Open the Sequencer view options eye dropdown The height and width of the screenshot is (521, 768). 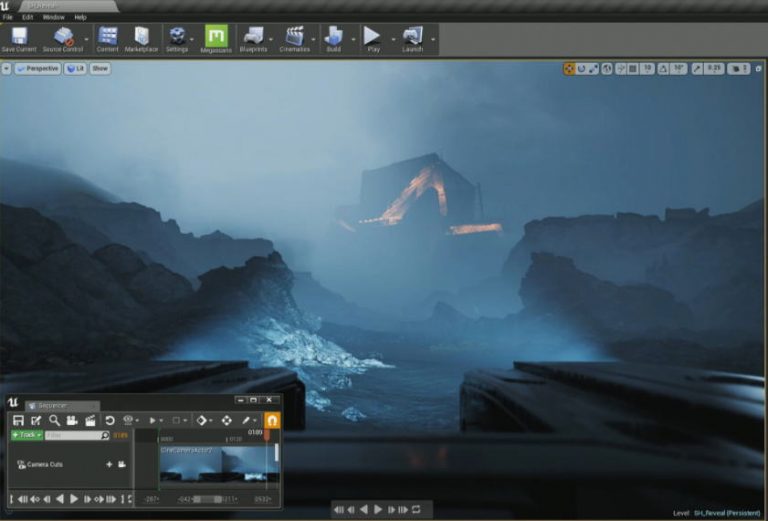pos(130,420)
